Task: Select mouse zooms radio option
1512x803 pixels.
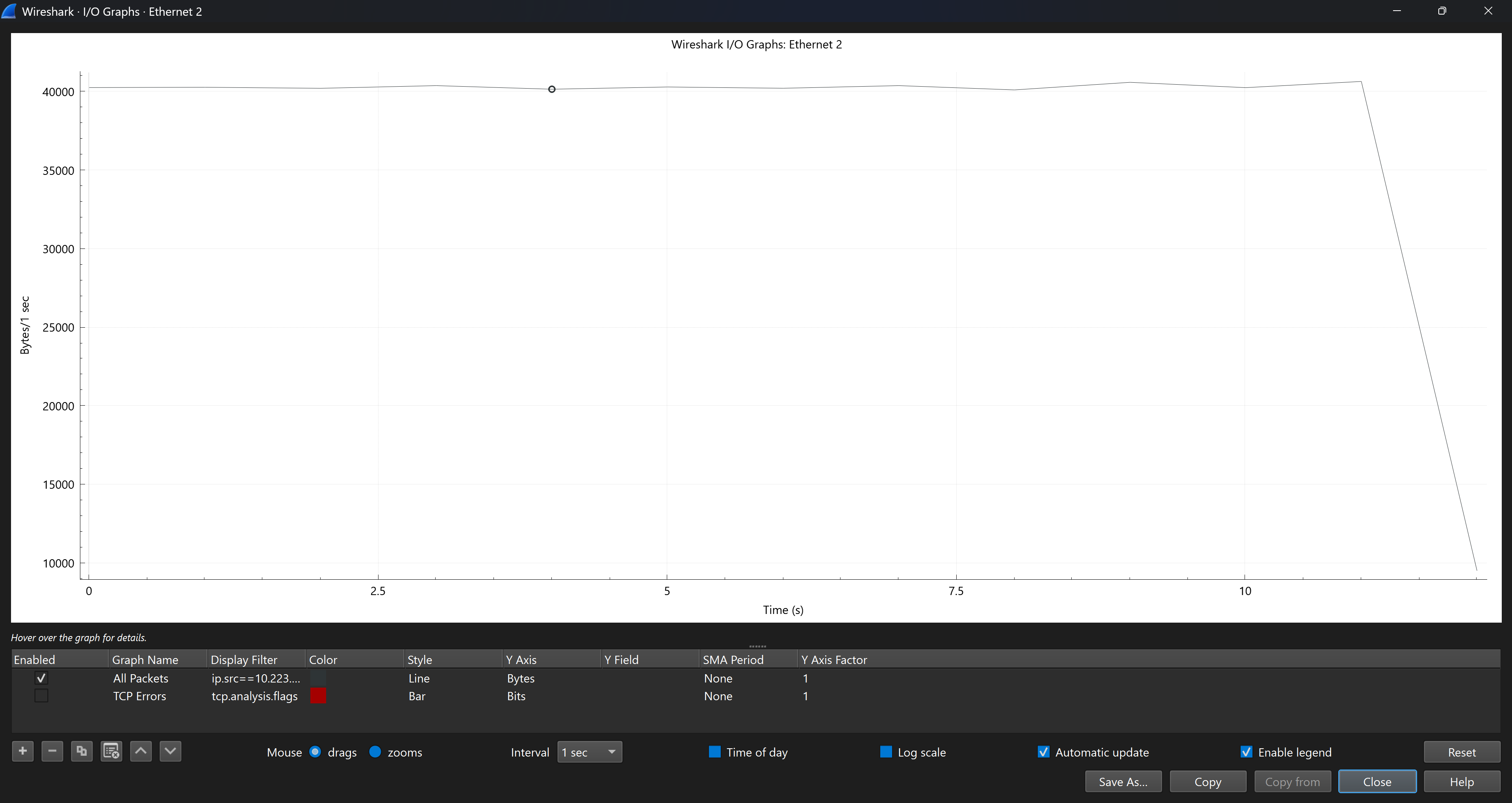Action: 375,752
